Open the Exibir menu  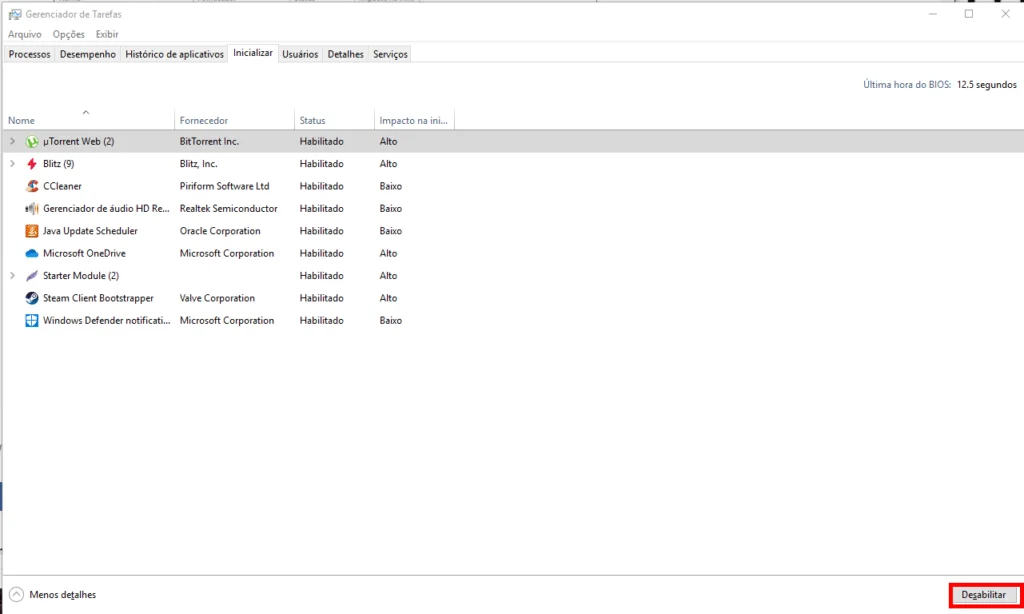point(106,34)
